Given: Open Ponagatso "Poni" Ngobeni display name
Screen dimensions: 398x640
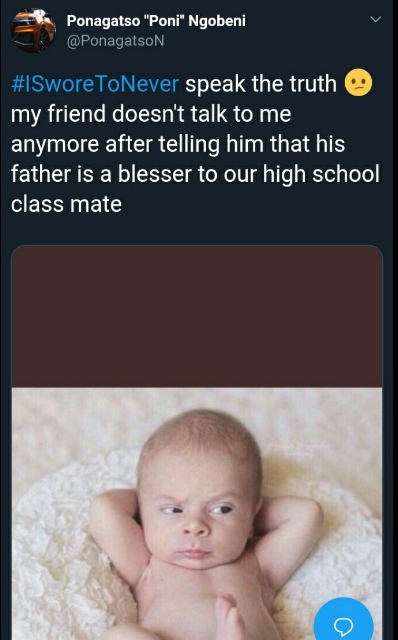Looking at the screenshot, I should tap(156, 21).
